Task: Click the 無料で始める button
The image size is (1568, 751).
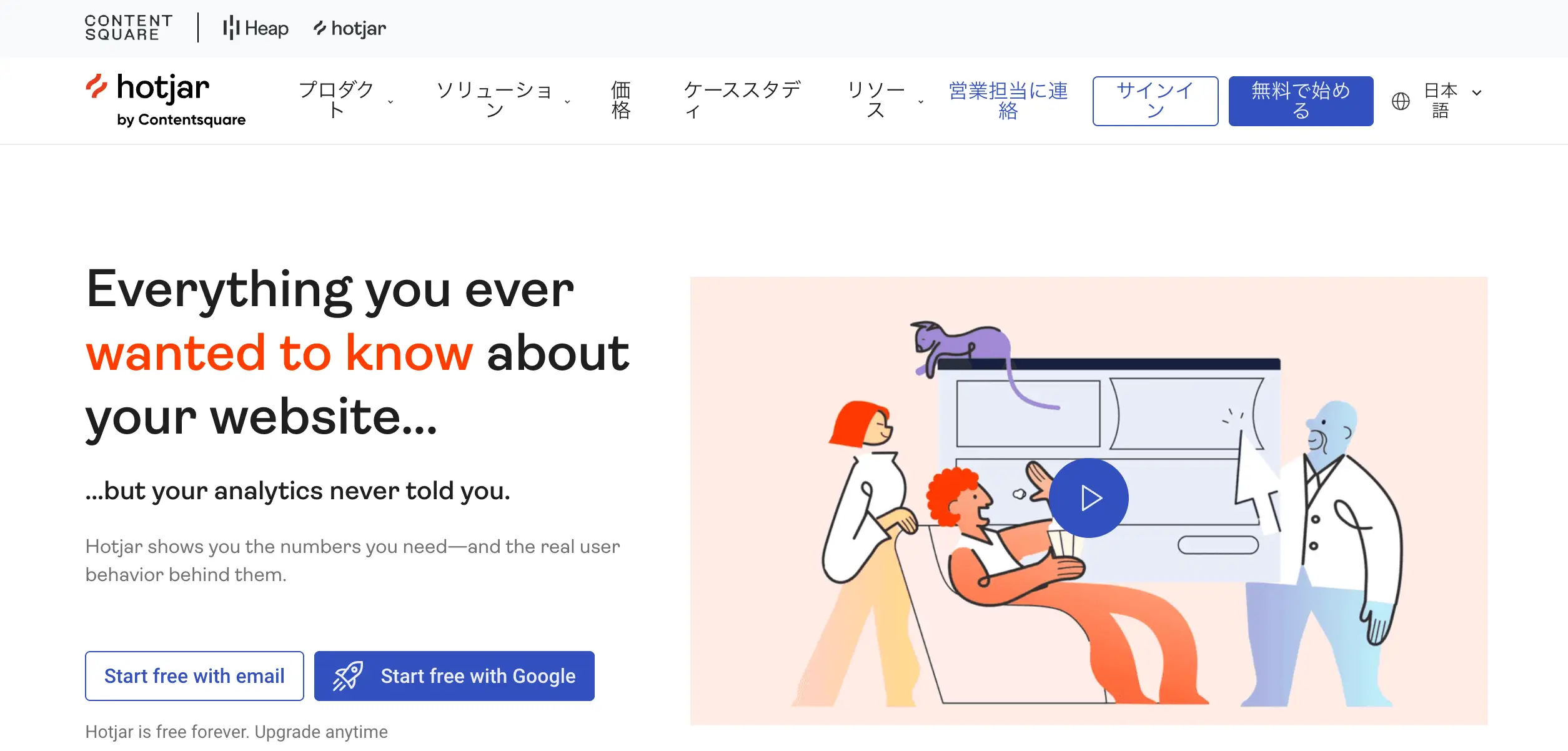Action: [1301, 101]
